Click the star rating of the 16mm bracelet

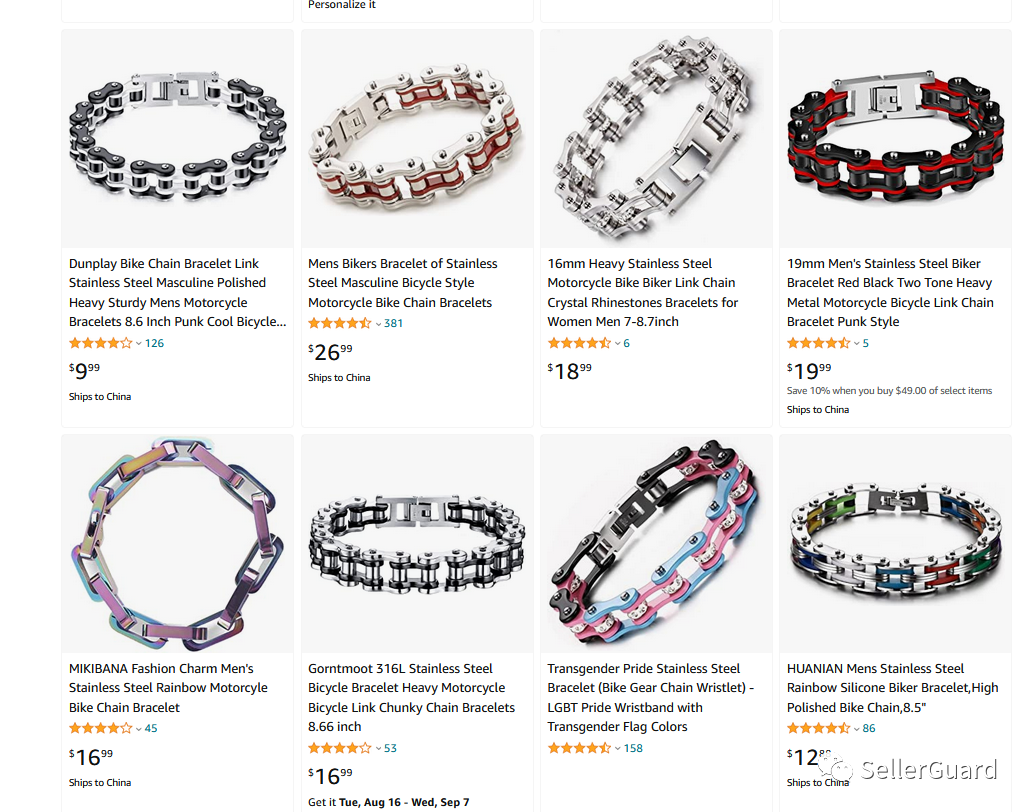point(579,343)
